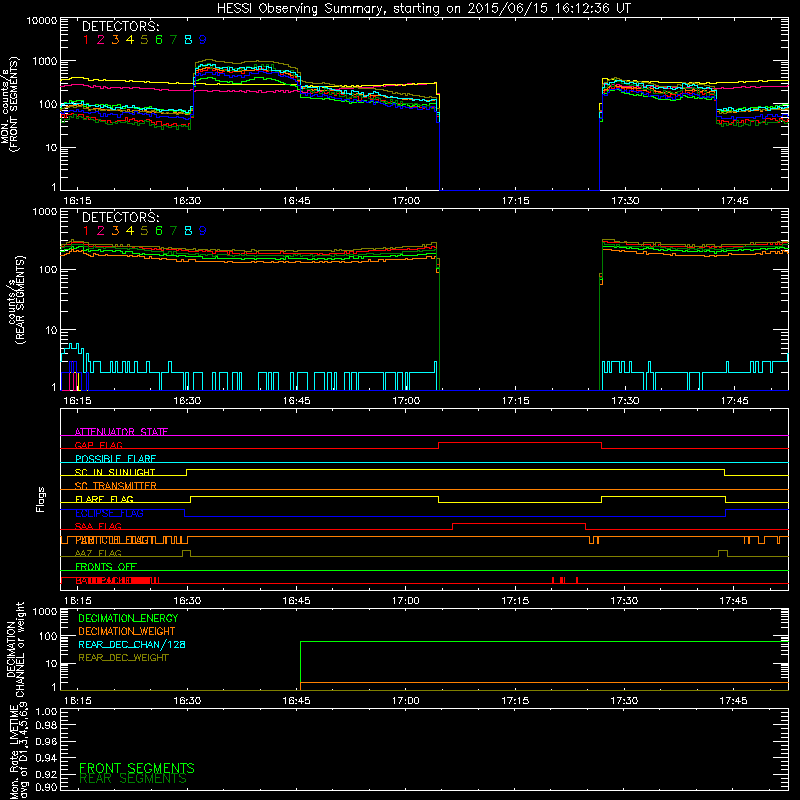
Task: Click the FLARE_FLAG label
Action: tap(104, 499)
